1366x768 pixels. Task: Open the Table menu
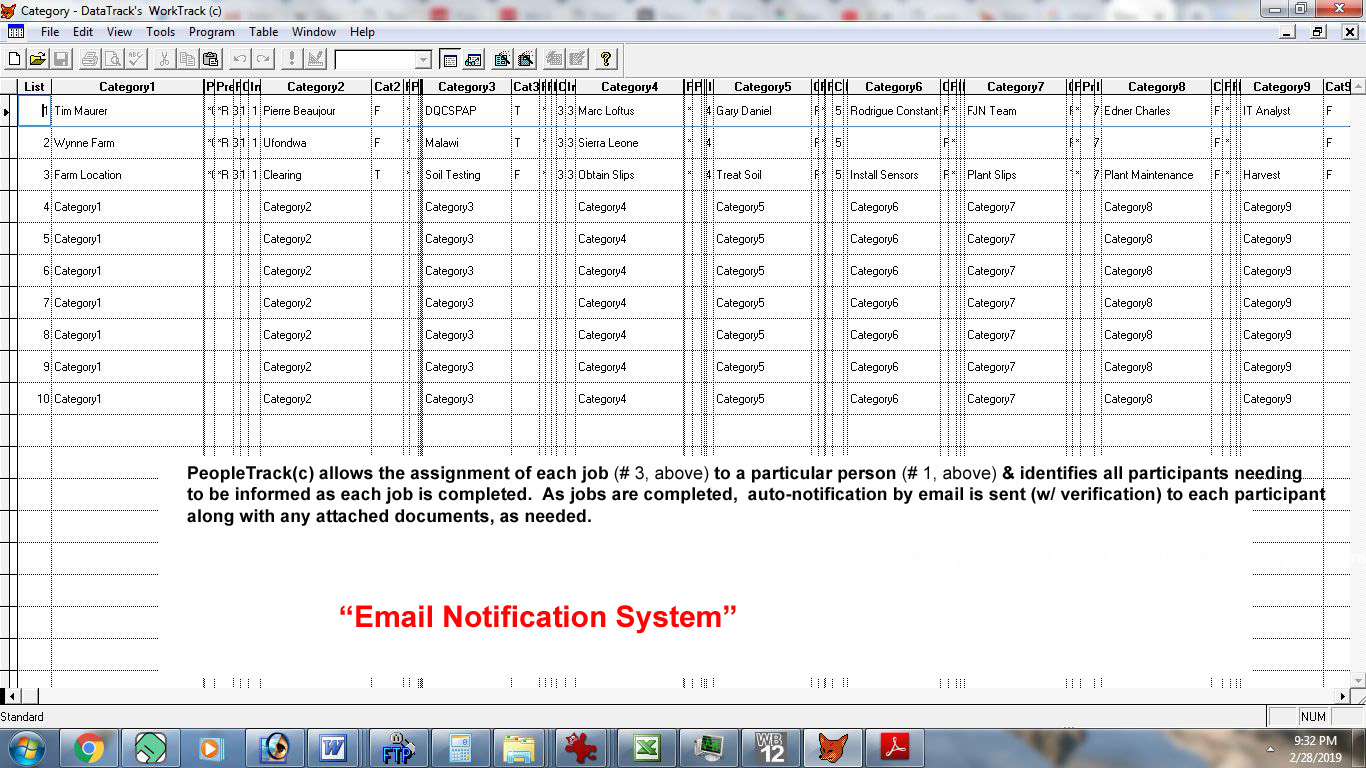point(264,32)
